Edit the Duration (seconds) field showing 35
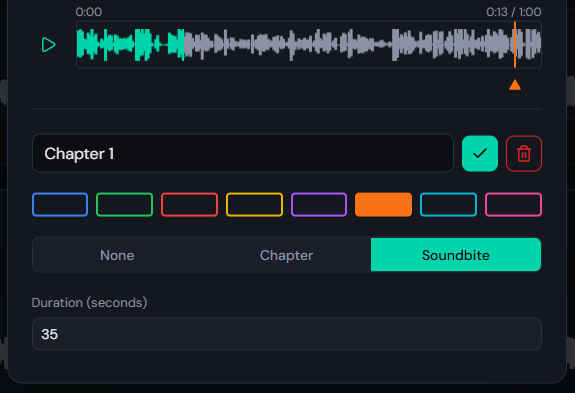 coord(287,334)
